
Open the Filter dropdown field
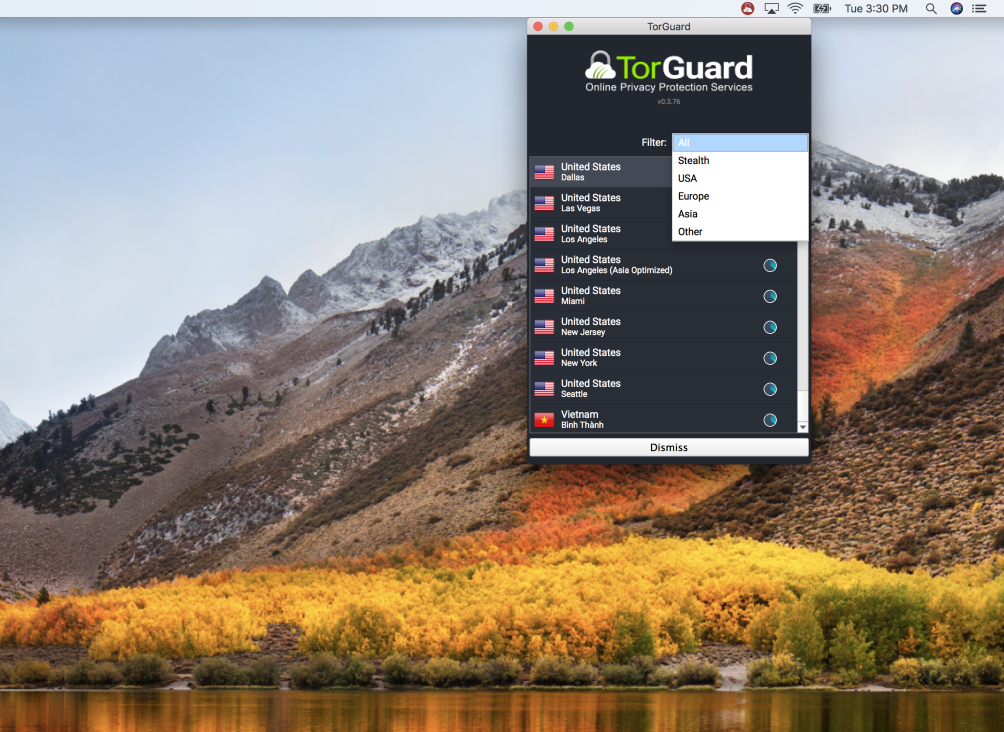(x=740, y=142)
